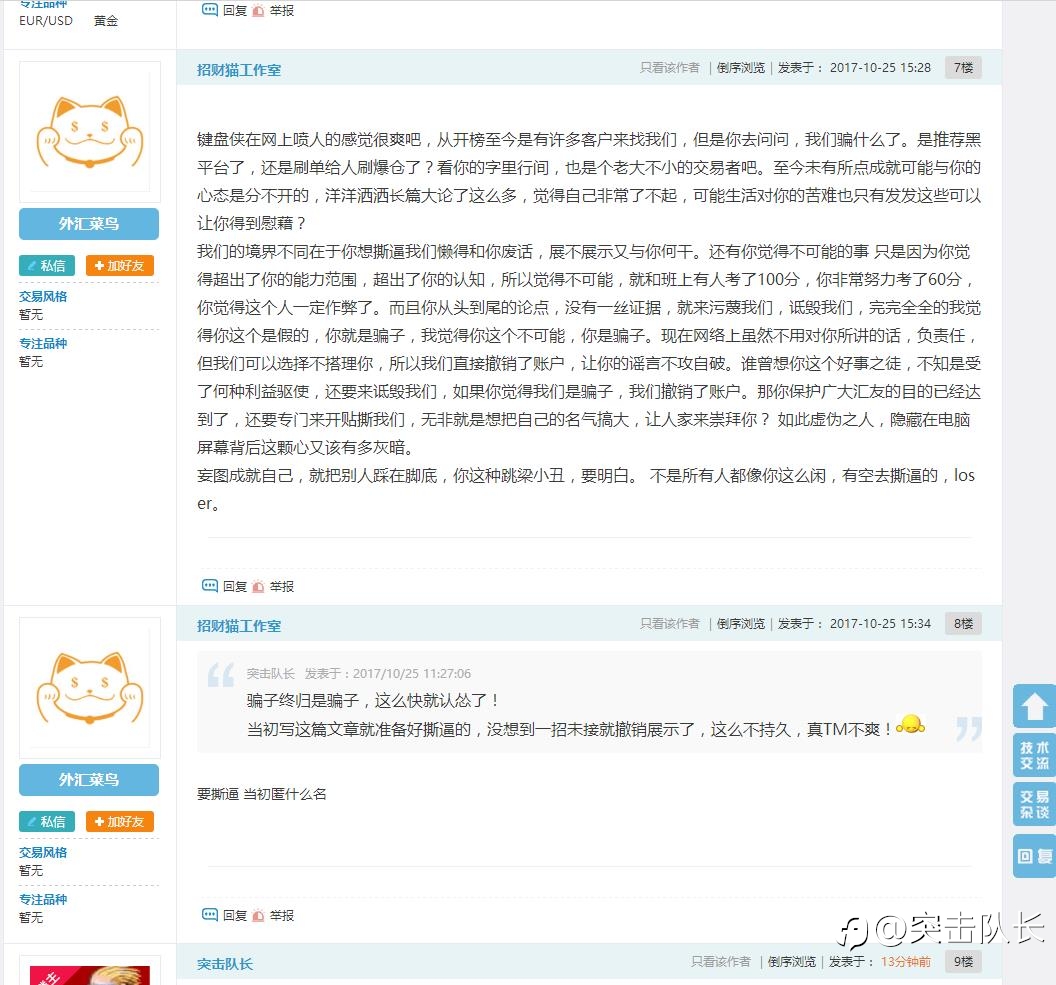Open lucky cat avatar on floor 8

[90, 688]
